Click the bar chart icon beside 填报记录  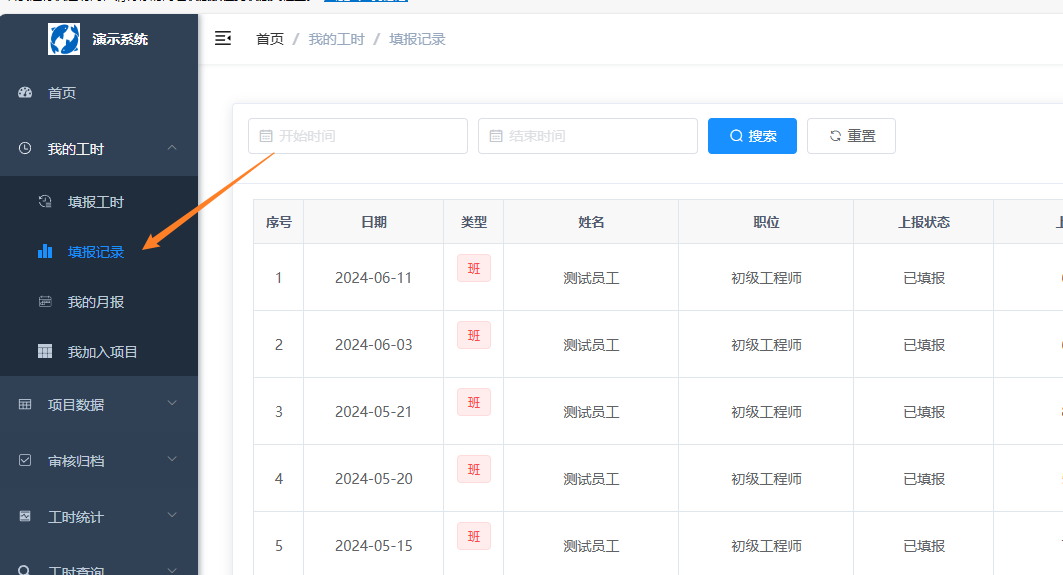pyautogui.click(x=45, y=252)
